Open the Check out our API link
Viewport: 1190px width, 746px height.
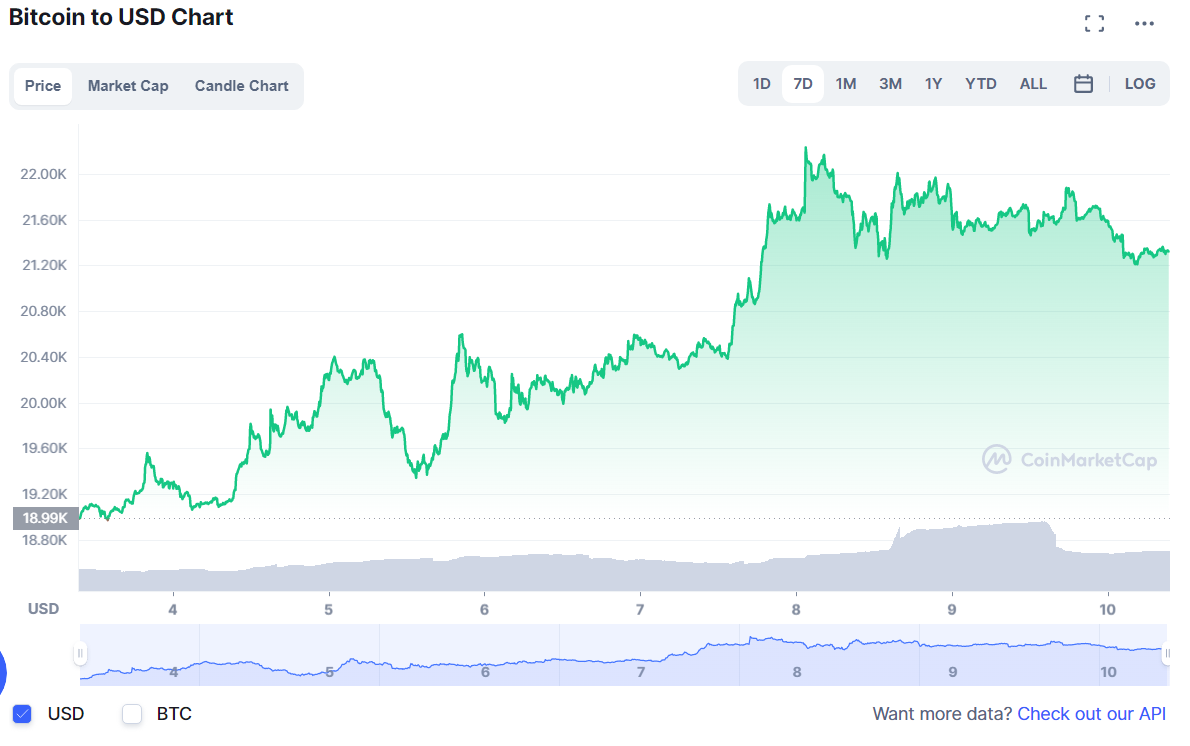pyautogui.click(x=1092, y=714)
